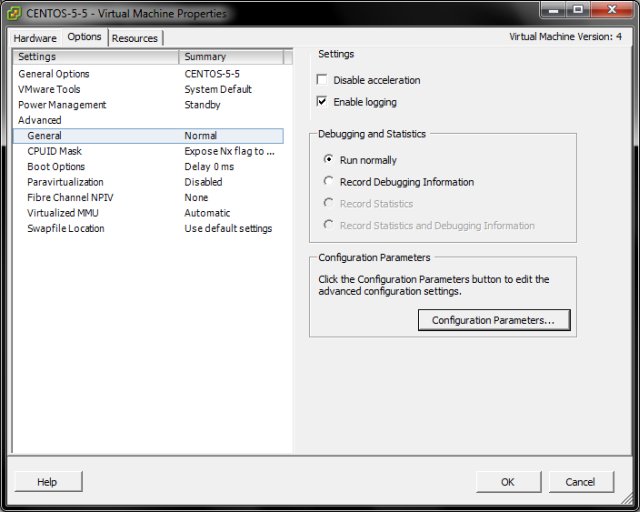
Task: Open Help for this dialog
Action: pos(47,482)
